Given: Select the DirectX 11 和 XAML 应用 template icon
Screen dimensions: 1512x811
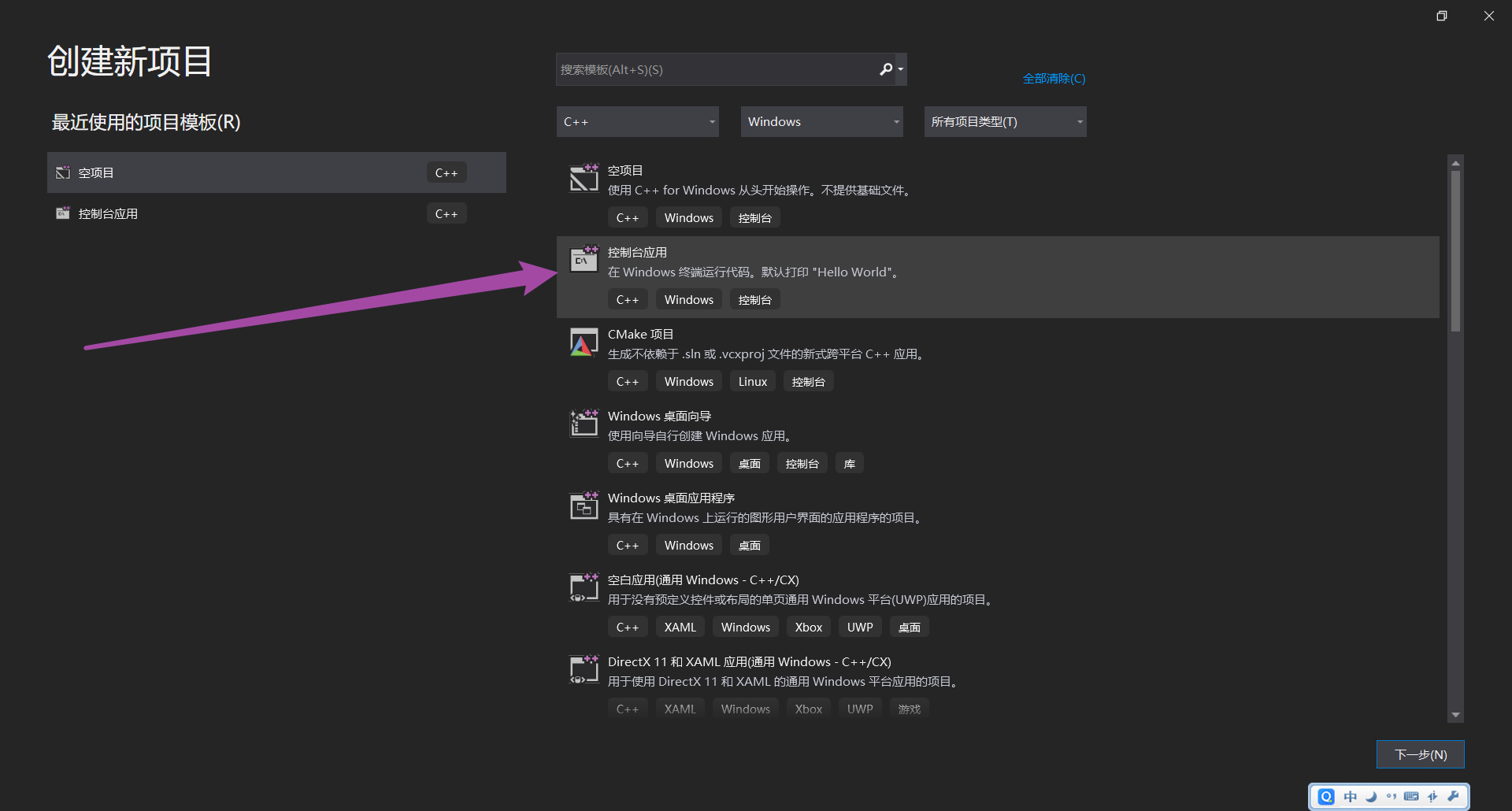Looking at the screenshot, I should pos(584,669).
